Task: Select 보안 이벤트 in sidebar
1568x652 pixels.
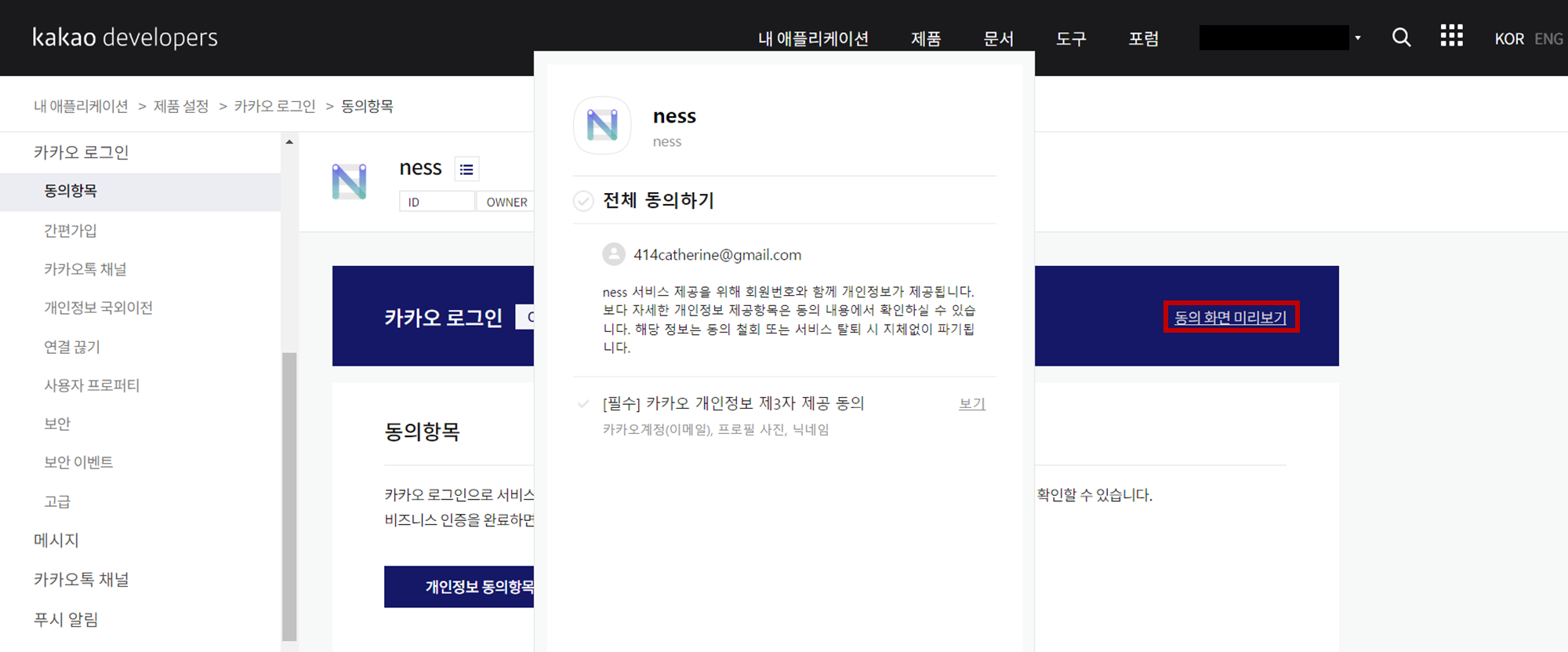Action: (x=78, y=462)
